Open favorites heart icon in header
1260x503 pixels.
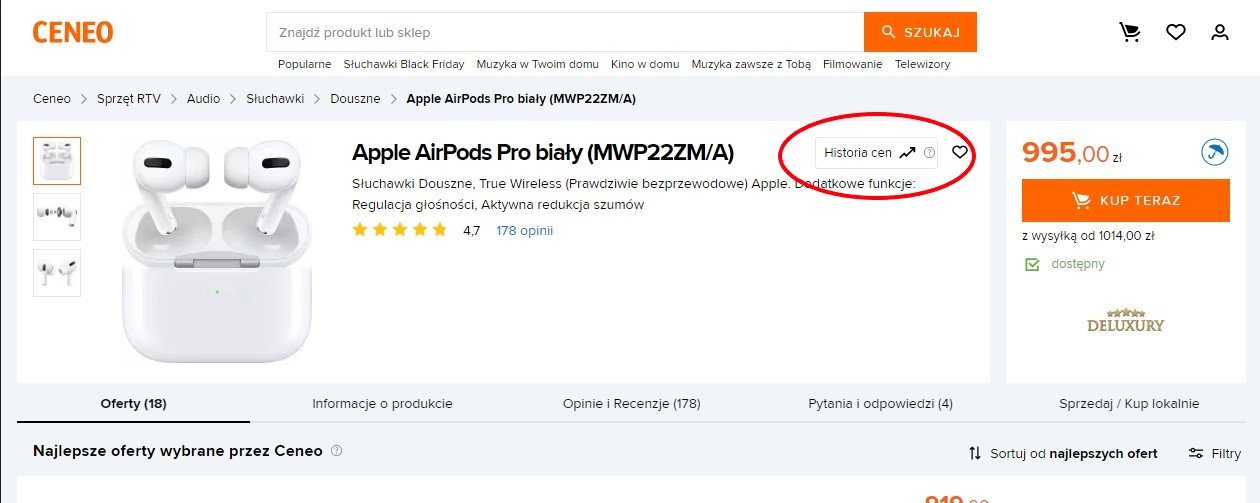click(1176, 32)
